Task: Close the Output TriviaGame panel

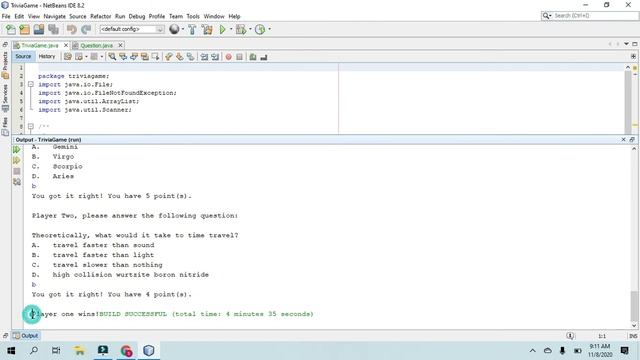Action: 623,140
